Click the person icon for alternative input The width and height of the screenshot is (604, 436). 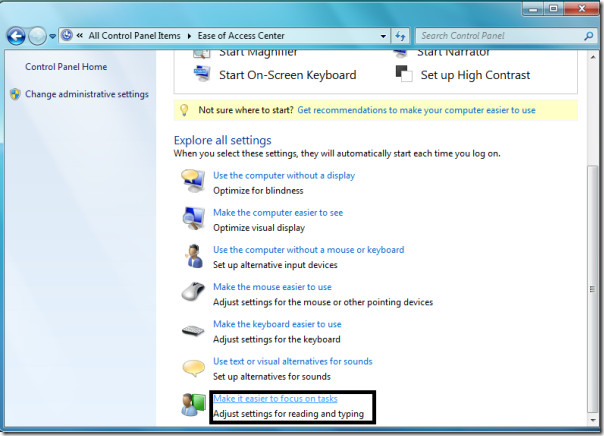click(194, 256)
